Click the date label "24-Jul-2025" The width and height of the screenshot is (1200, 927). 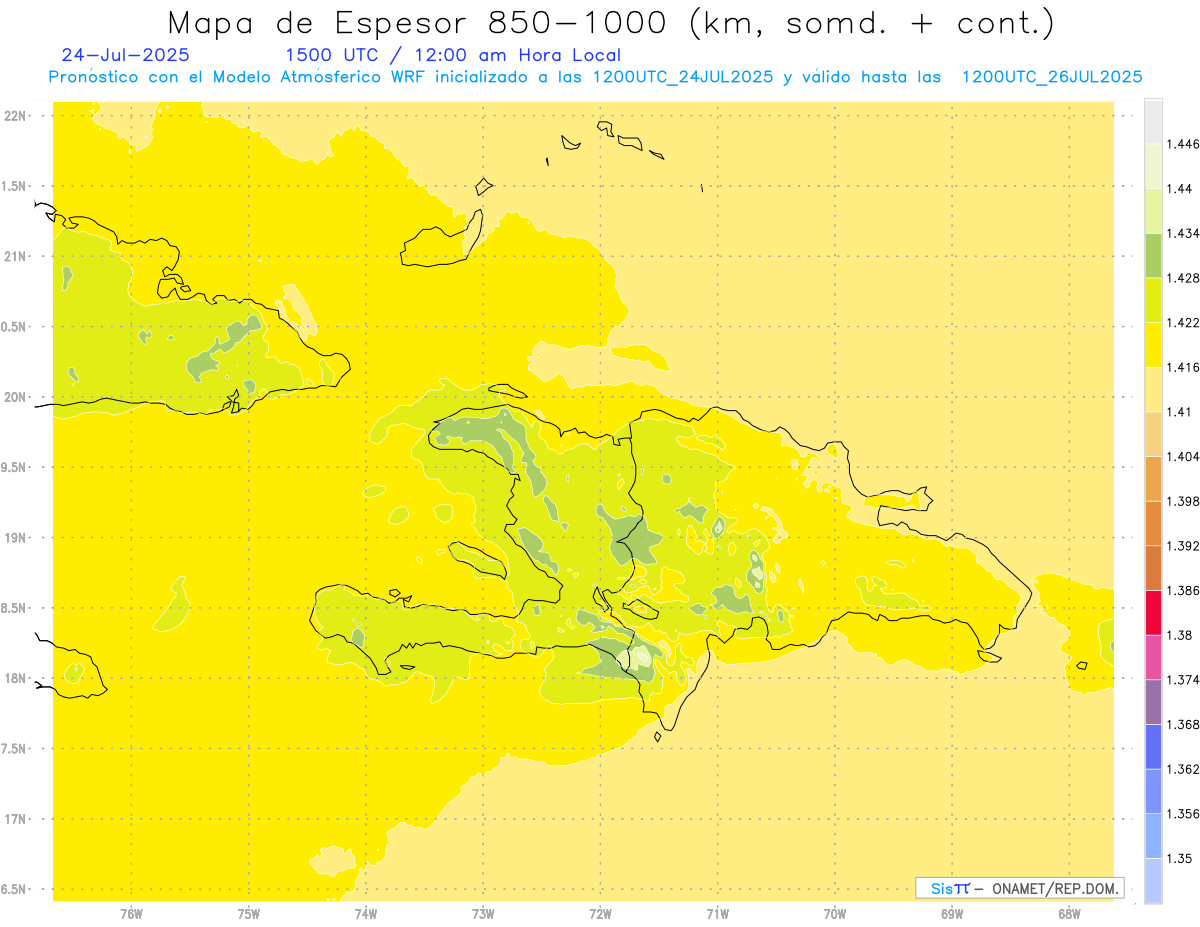click(125, 55)
